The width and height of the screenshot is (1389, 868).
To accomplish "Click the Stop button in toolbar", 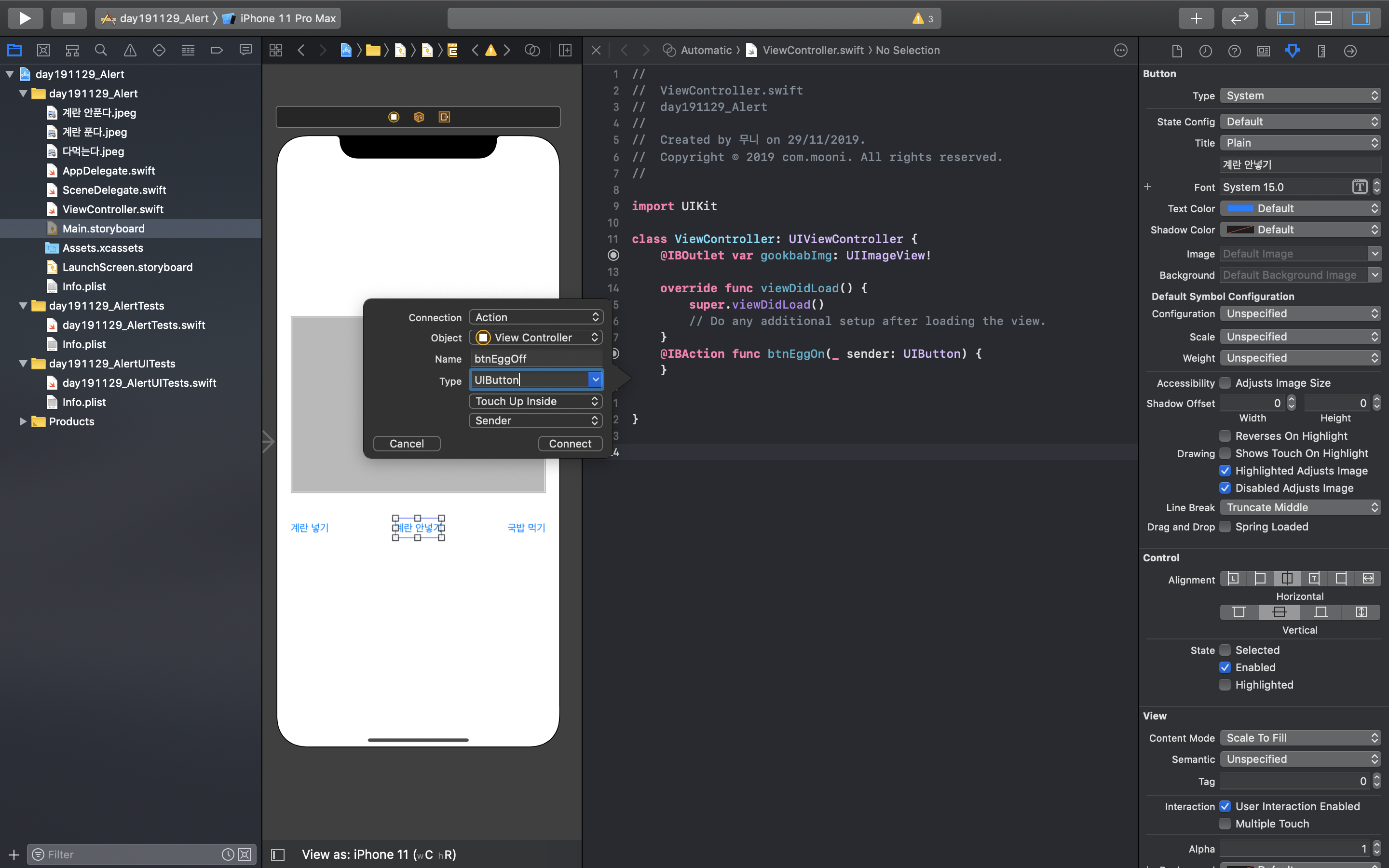I will 68,18.
